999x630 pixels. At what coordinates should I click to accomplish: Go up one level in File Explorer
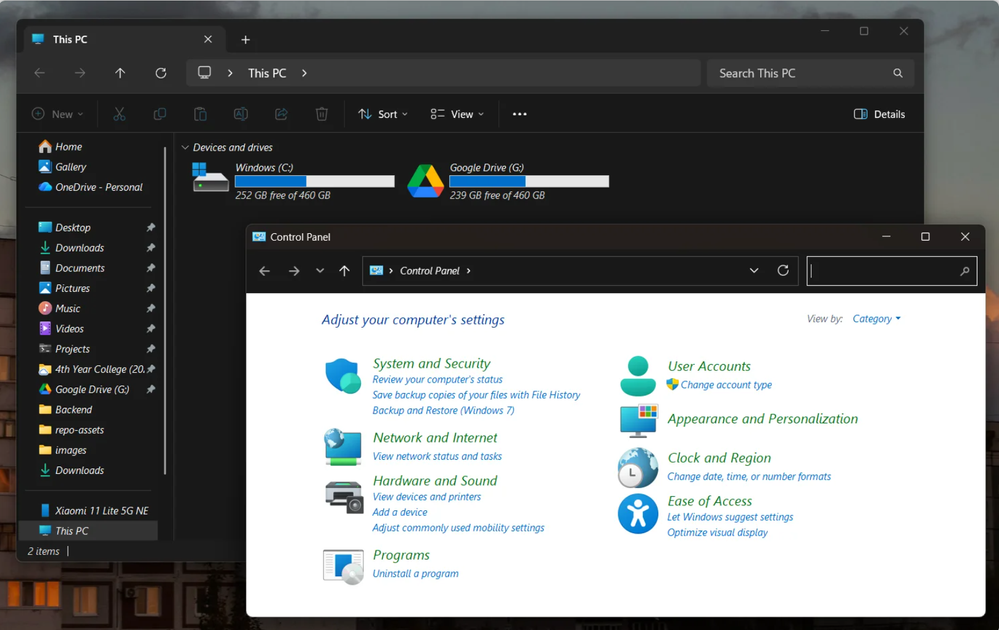tap(120, 73)
